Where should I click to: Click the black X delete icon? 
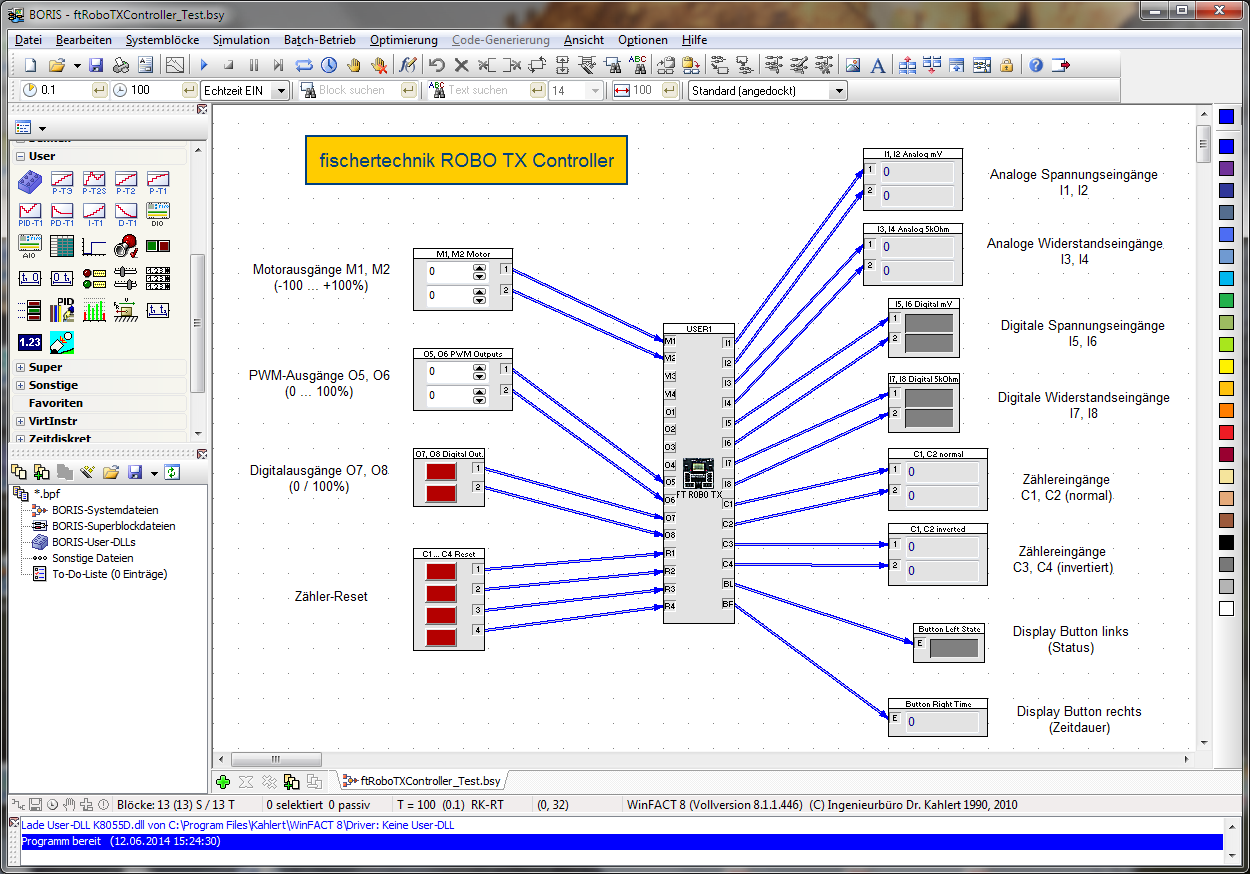[x=462, y=65]
